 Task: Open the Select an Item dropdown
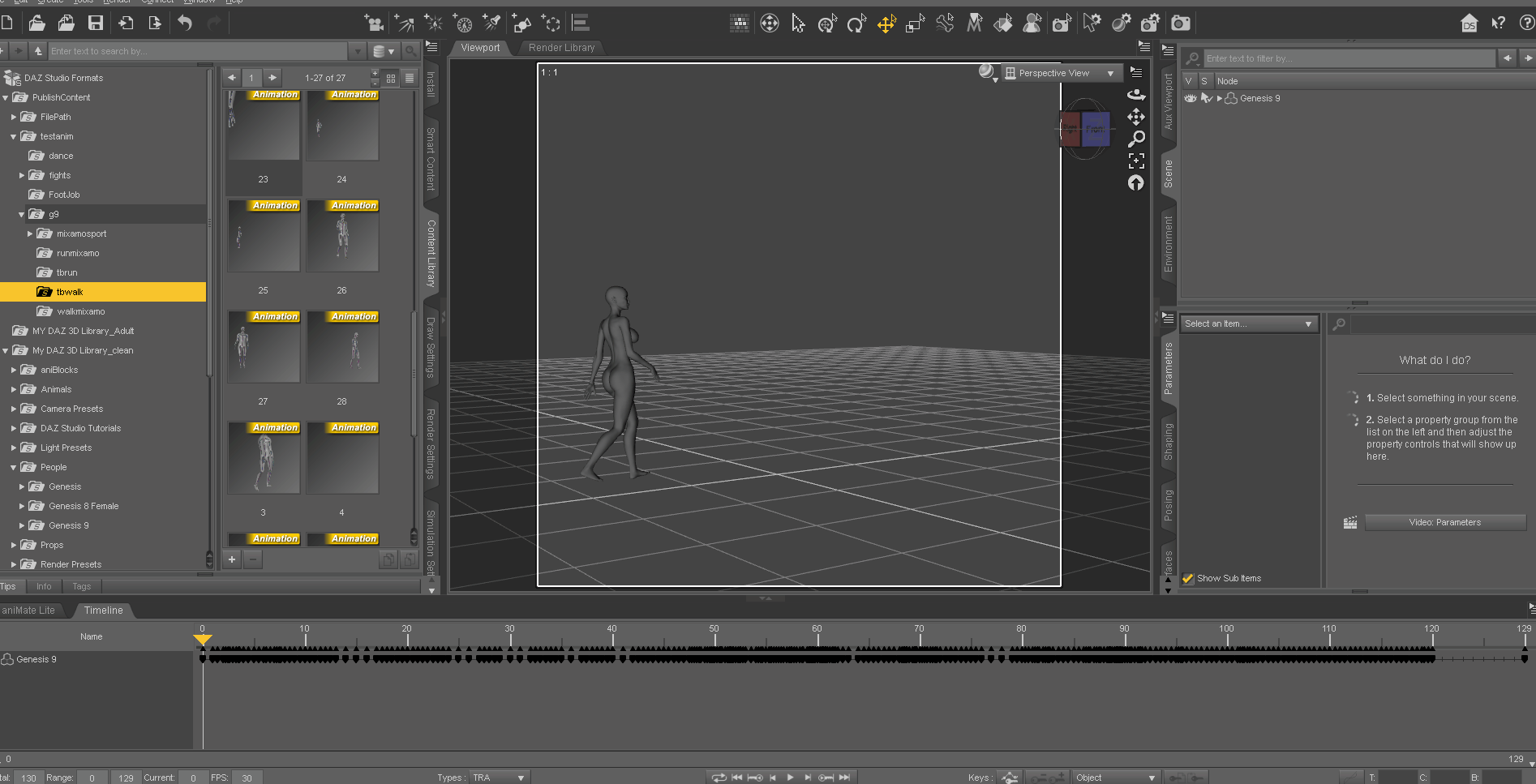(x=1248, y=323)
